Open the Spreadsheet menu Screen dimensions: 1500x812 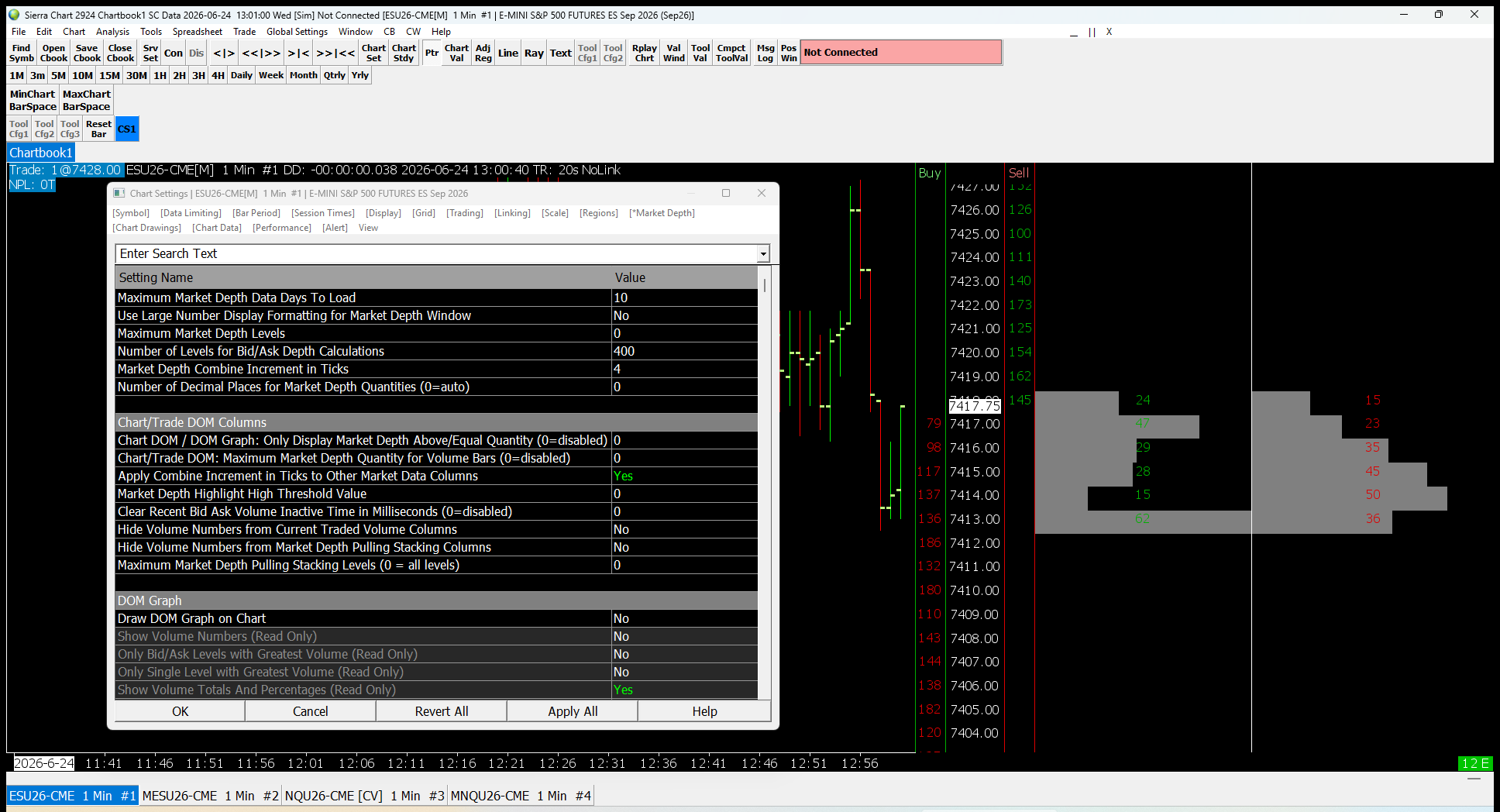pyautogui.click(x=197, y=32)
